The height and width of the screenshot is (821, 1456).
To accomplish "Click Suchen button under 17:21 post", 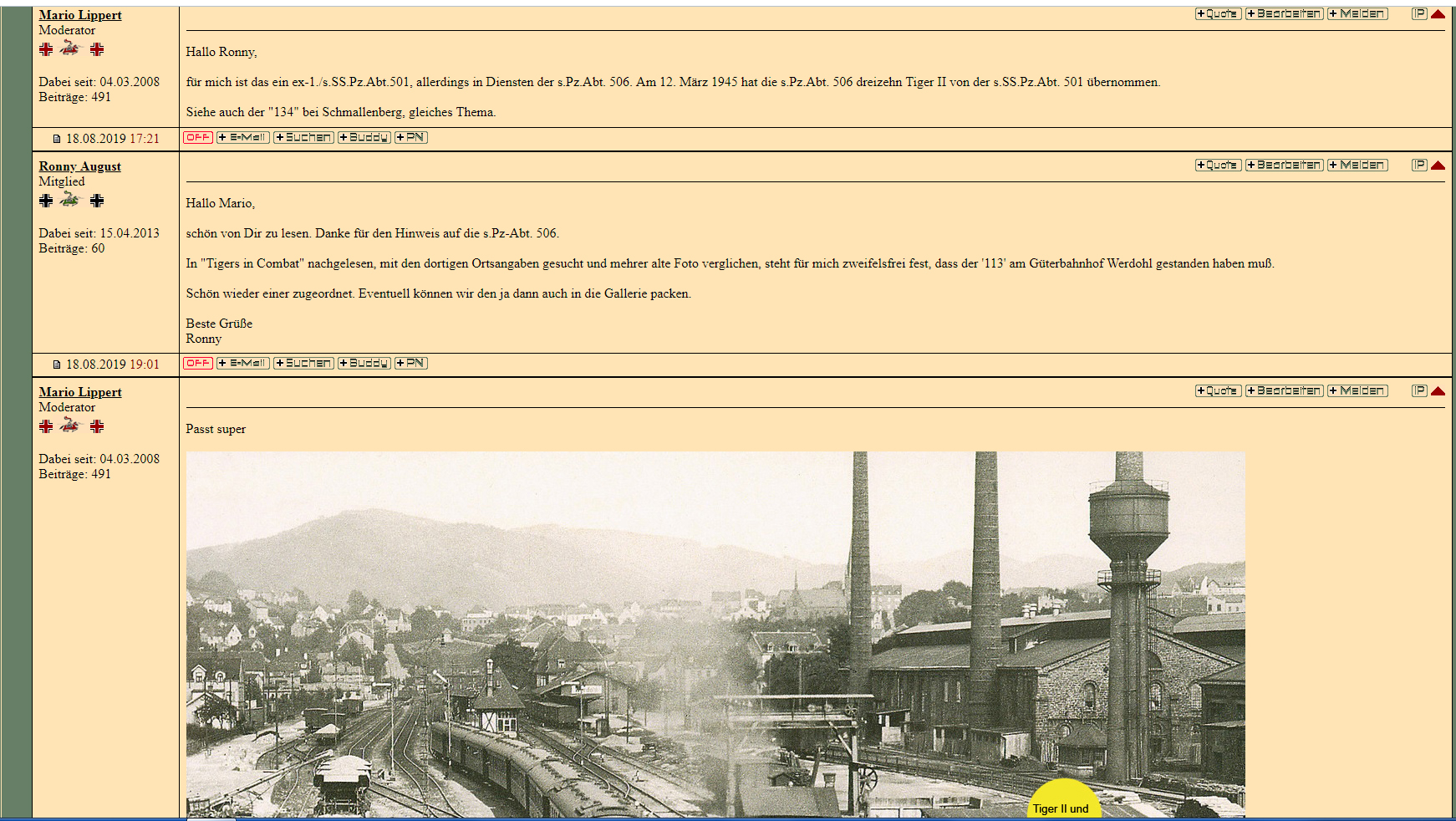I will (303, 137).
